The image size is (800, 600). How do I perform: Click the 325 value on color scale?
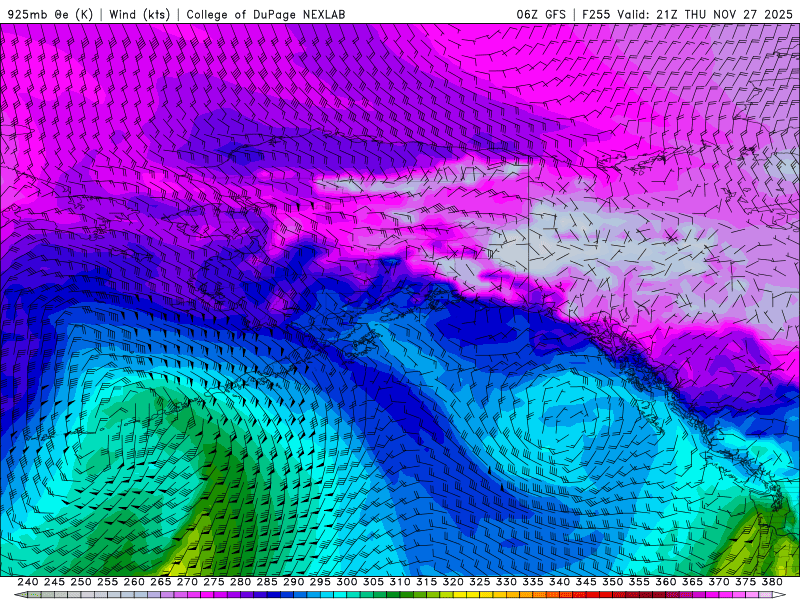tap(480, 582)
